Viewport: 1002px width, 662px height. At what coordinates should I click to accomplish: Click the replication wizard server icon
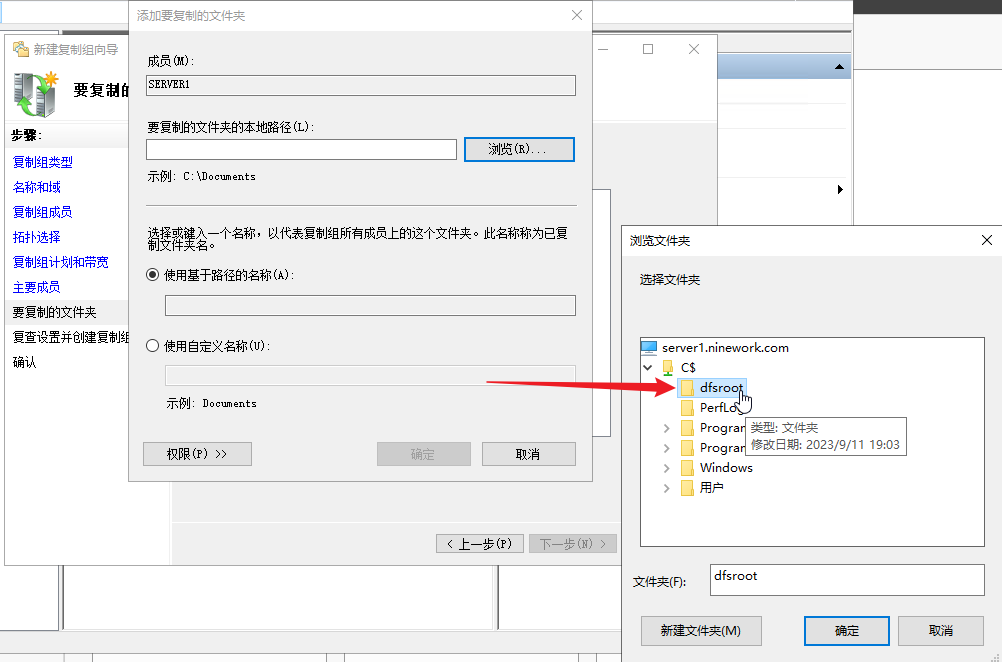tap(37, 92)
